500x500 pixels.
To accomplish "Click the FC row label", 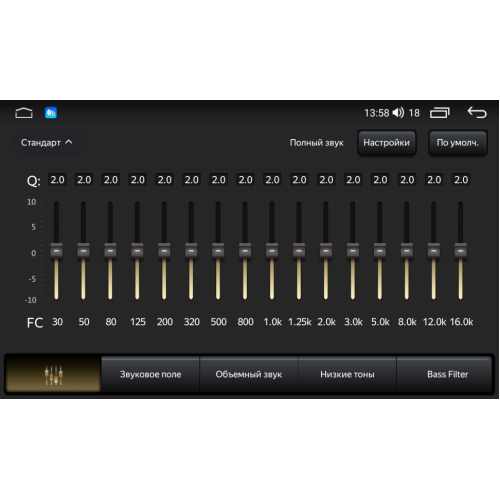I will tap(35, 323).
